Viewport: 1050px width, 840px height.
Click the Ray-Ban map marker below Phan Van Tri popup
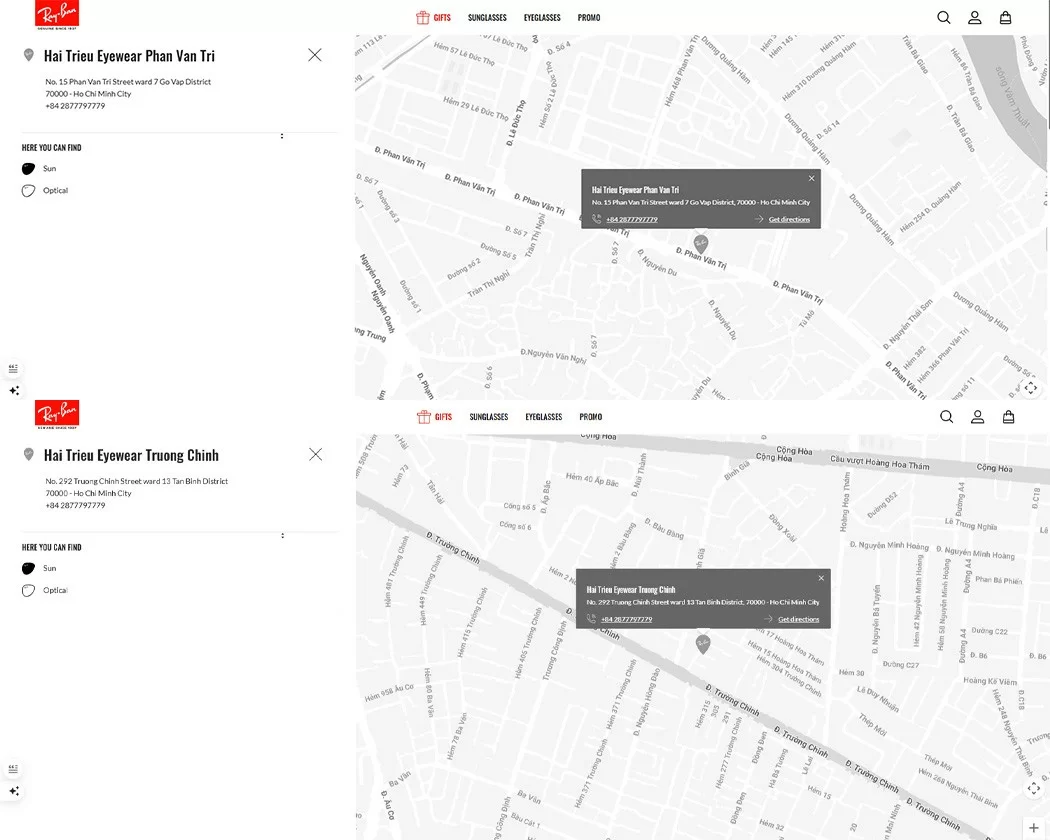701,243
